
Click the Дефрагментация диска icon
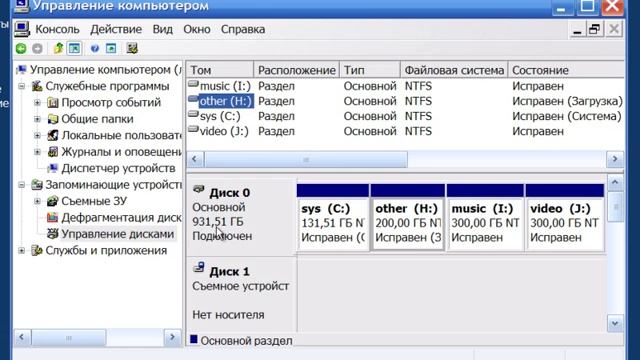53,217
